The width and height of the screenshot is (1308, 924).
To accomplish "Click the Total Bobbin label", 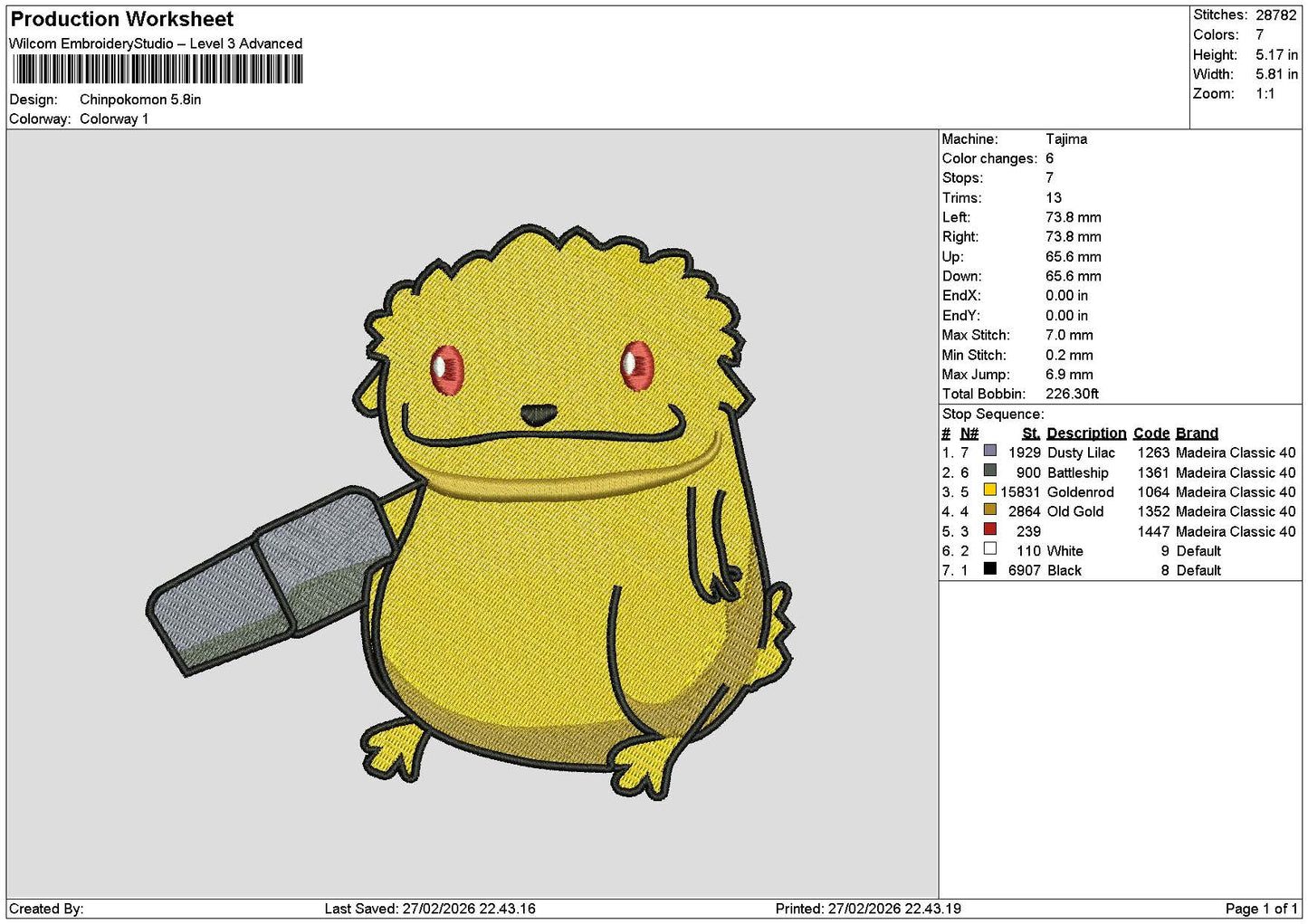I will point(984,395).
